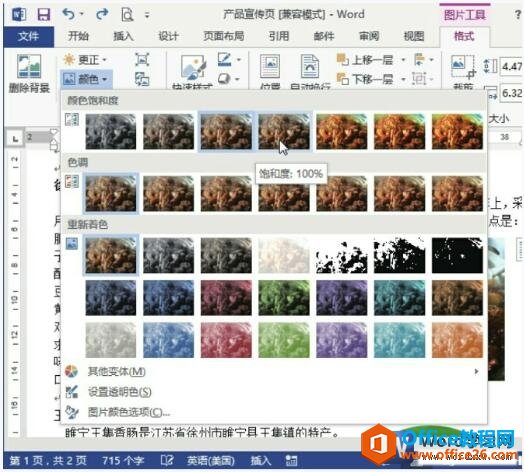
Task: Click the Word application icon in the title bar
Action: pos(19,15)
